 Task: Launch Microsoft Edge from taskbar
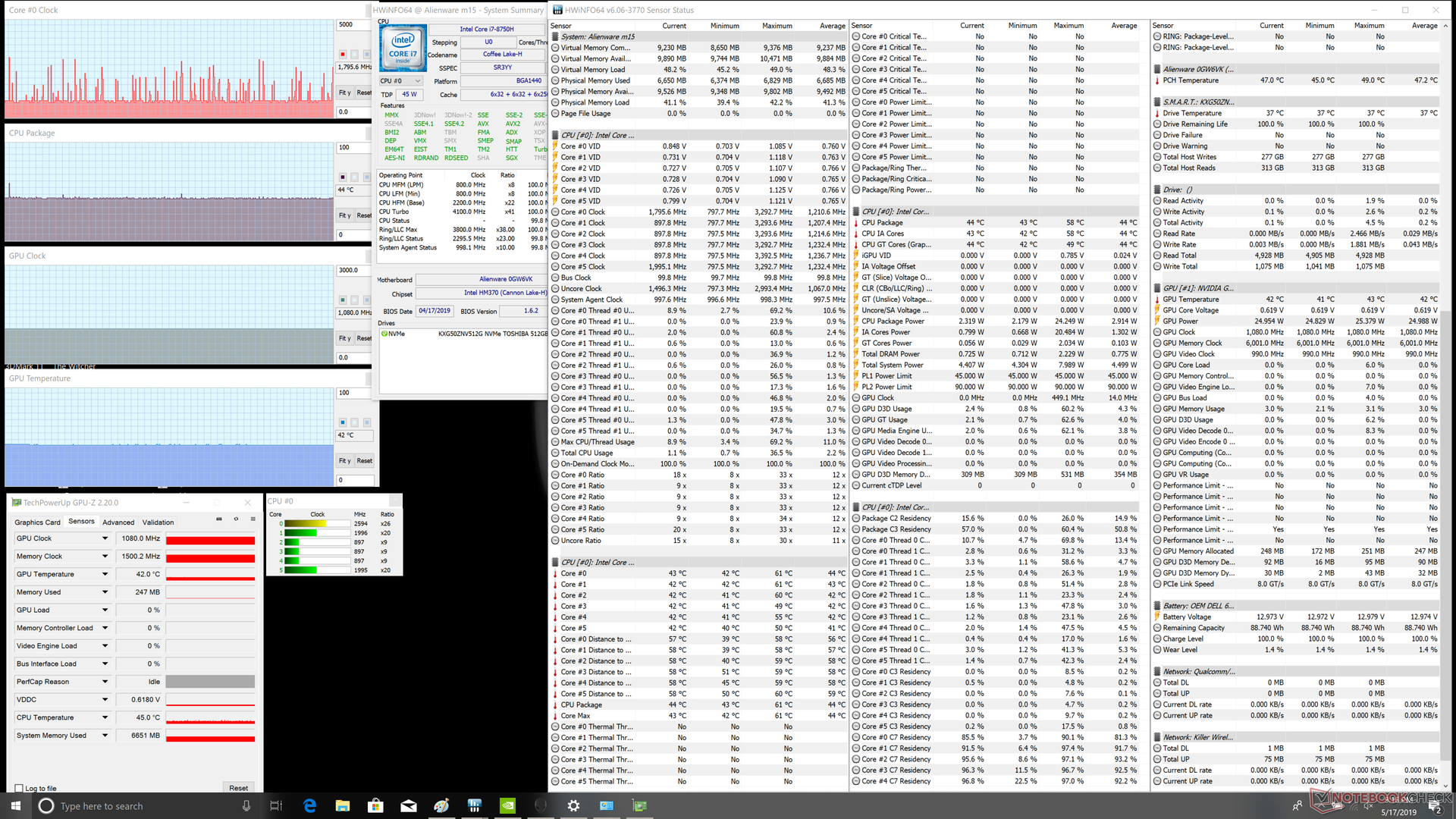[309, 805]
